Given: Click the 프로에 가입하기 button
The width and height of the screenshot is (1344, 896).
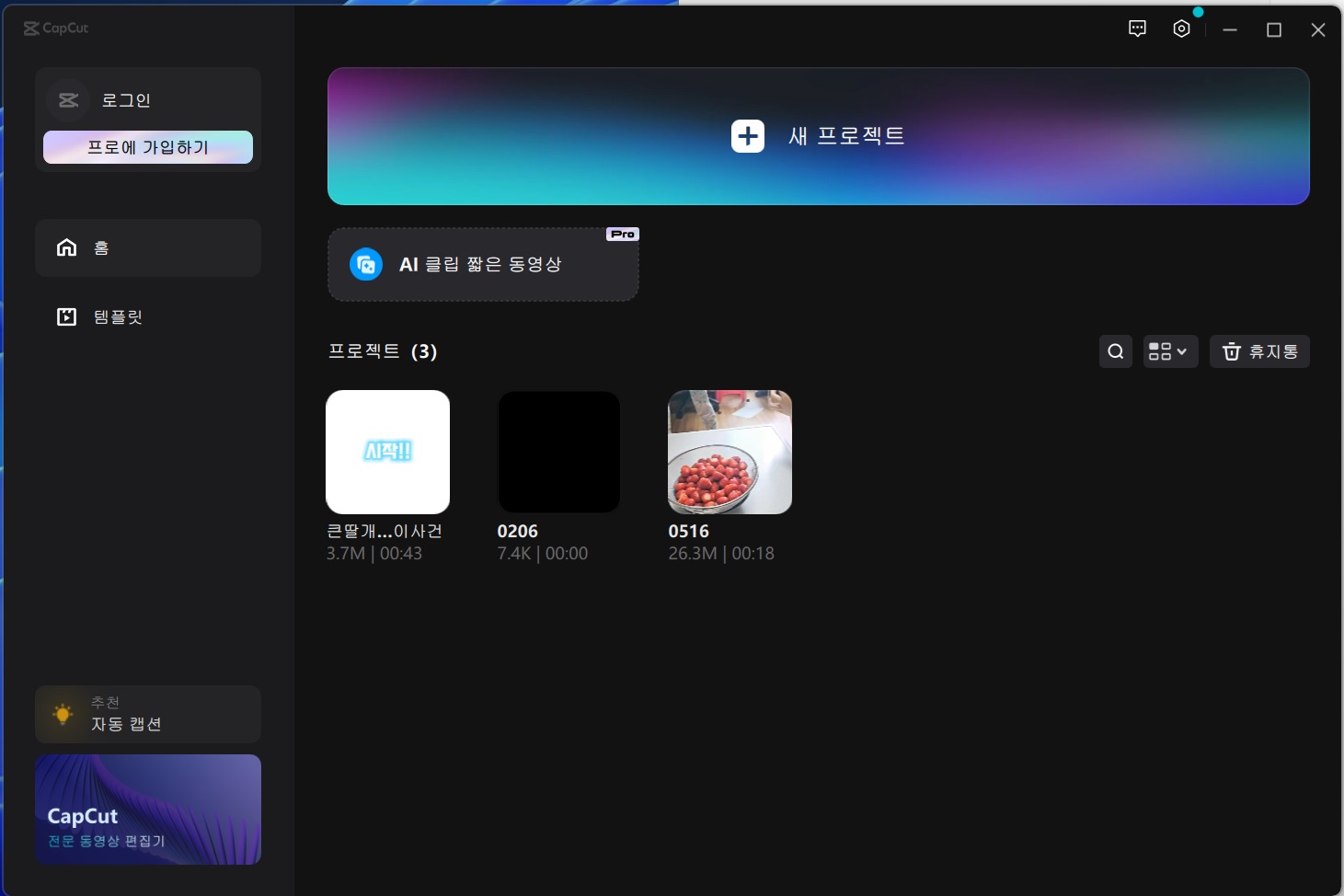Looking at the screenshot, I should pos(148,147).
